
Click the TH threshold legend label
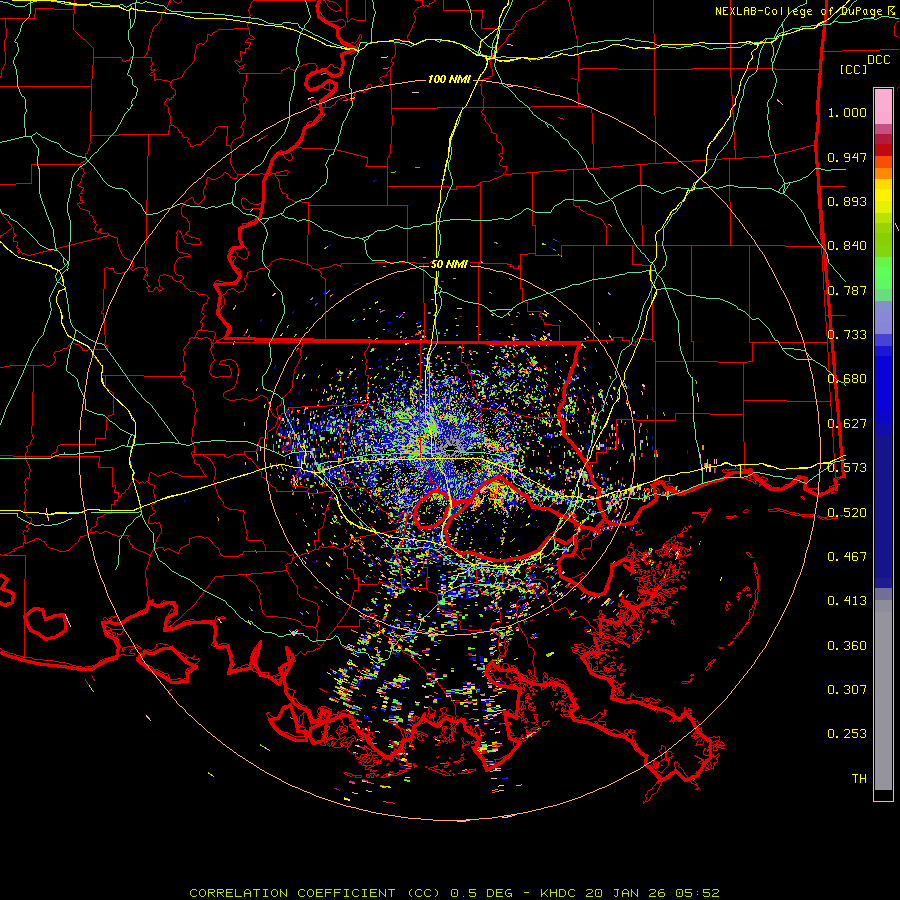859,779
